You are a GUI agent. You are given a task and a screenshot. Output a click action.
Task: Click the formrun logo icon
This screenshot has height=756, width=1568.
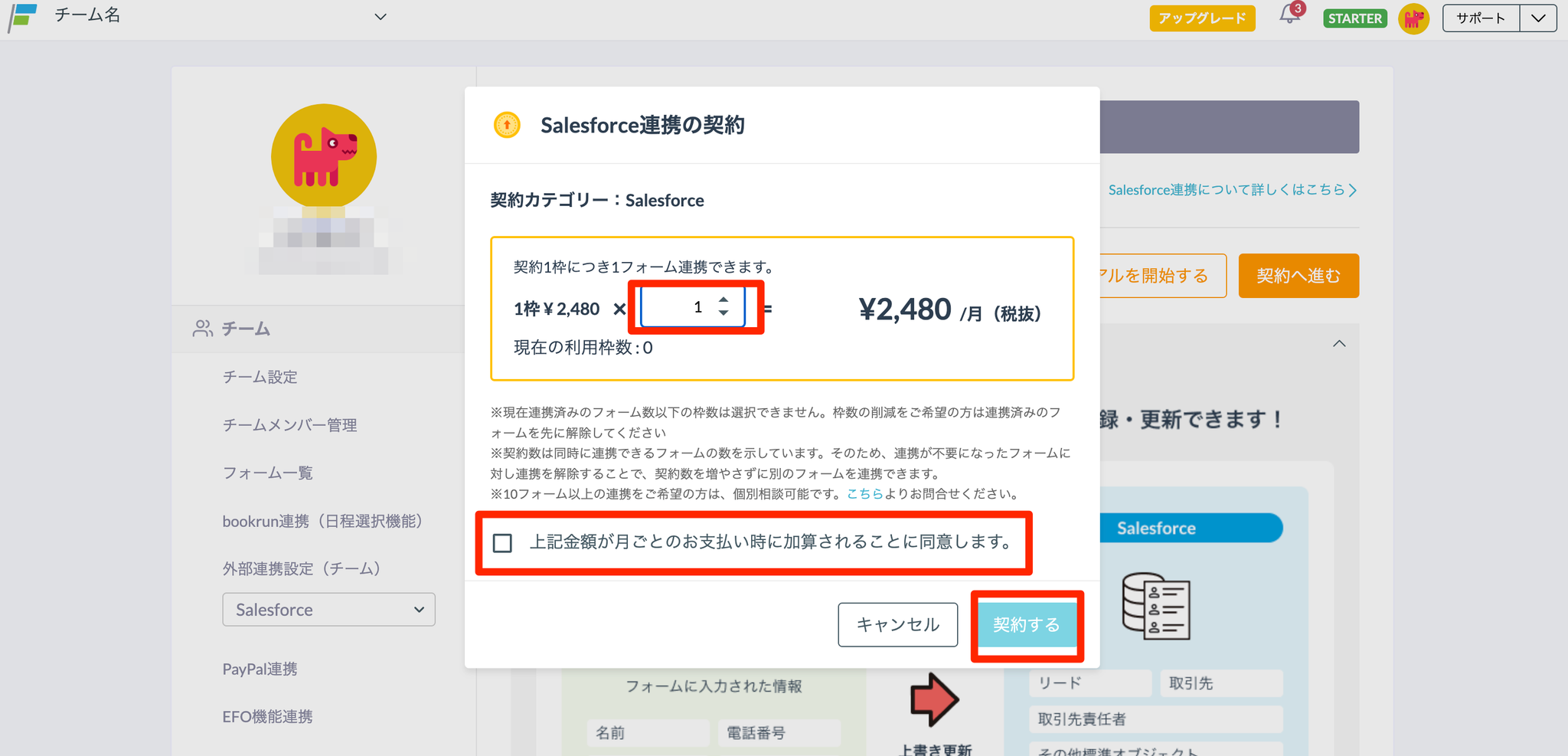tap(23, 16)
